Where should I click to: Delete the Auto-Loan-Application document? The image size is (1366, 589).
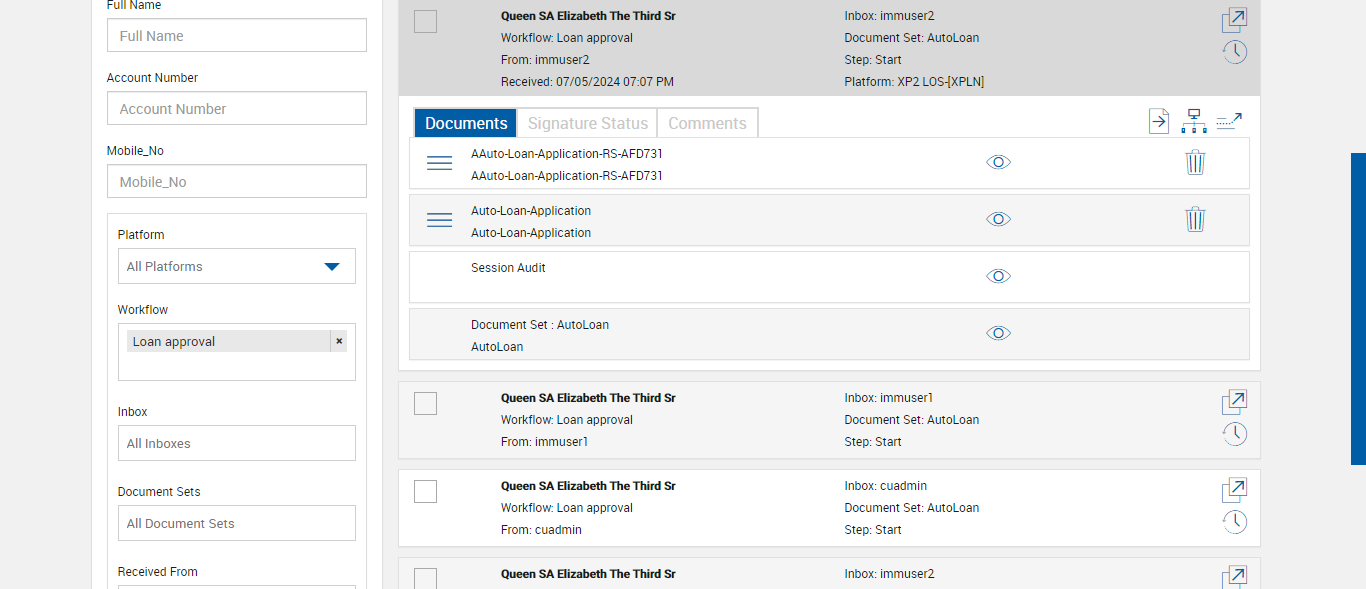pos(1195,219)
